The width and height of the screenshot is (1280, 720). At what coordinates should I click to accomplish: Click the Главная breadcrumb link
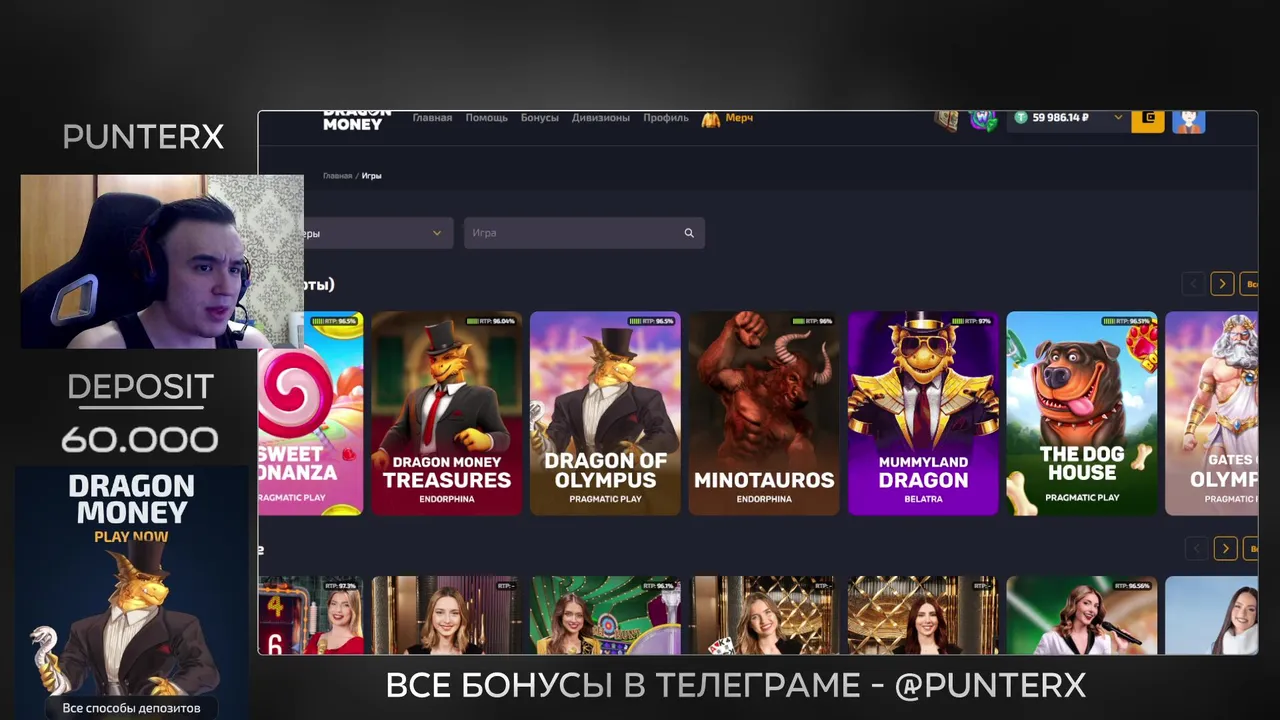coord(337,176)
